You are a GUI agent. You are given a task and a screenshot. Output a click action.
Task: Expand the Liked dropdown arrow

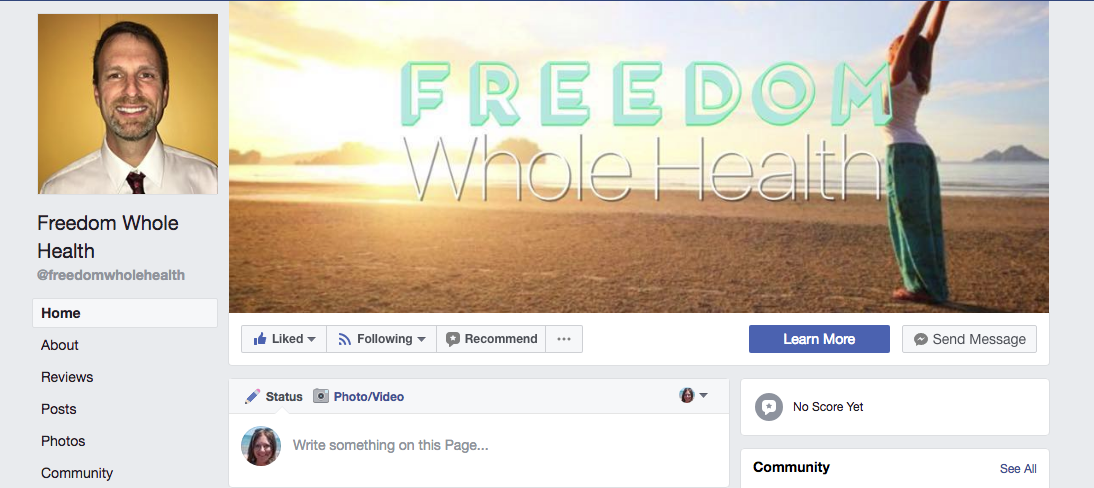tap(312, 339)
